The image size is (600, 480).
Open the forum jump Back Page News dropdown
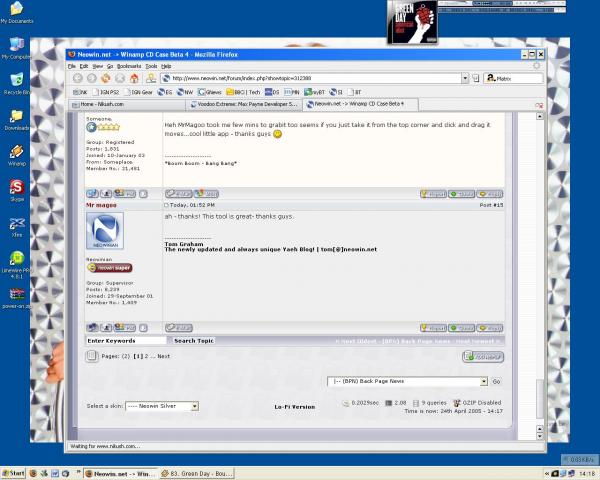pos(408,382)
